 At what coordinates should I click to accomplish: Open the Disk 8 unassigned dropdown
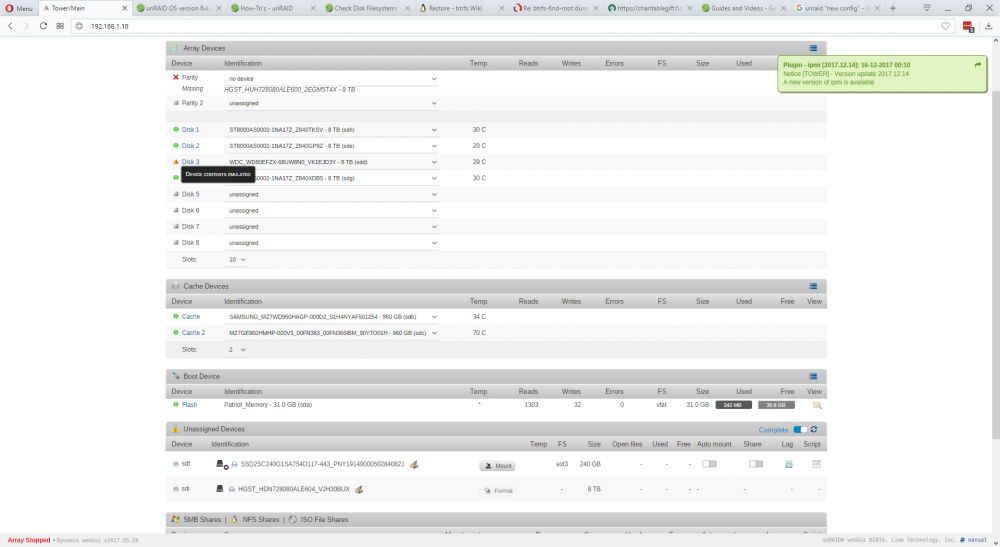pyautogui.click(x=332, y=243)
